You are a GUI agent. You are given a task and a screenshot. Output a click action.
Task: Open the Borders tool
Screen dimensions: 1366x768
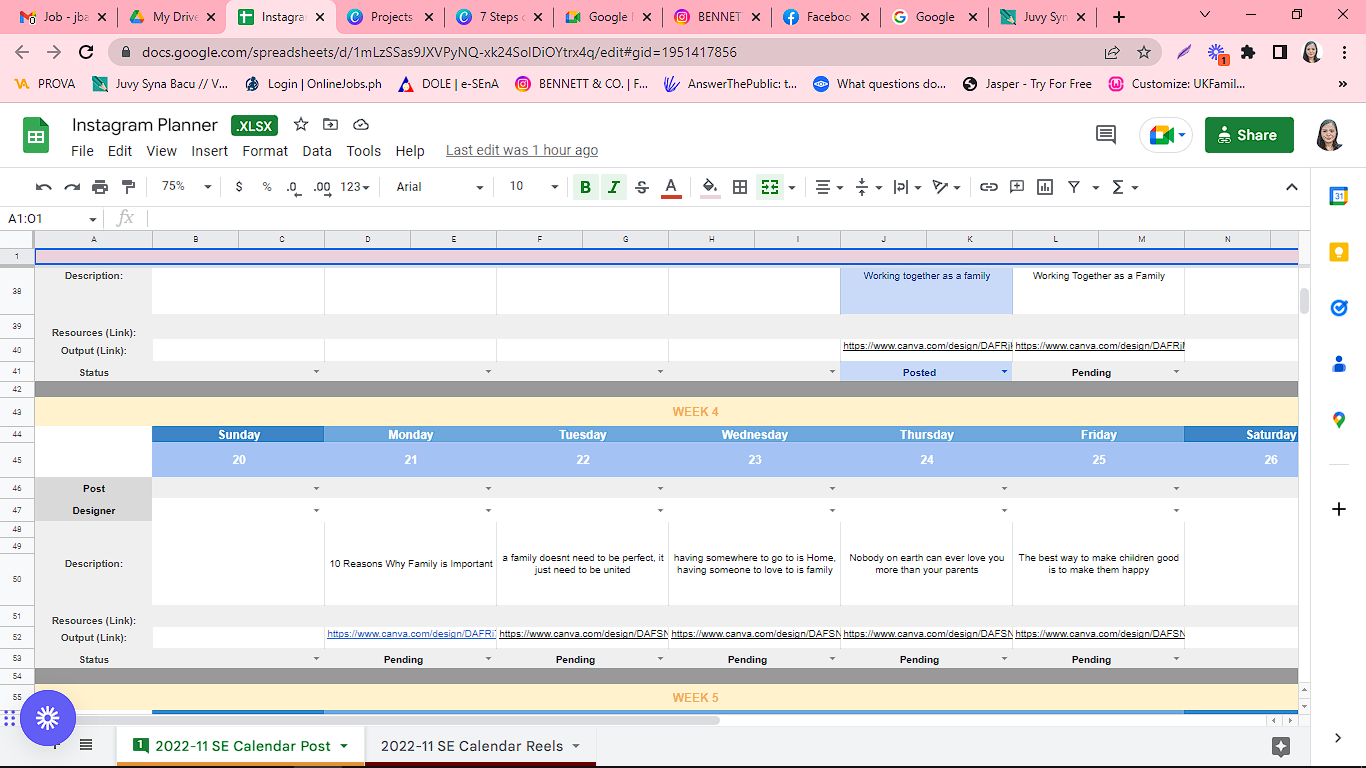740,187
